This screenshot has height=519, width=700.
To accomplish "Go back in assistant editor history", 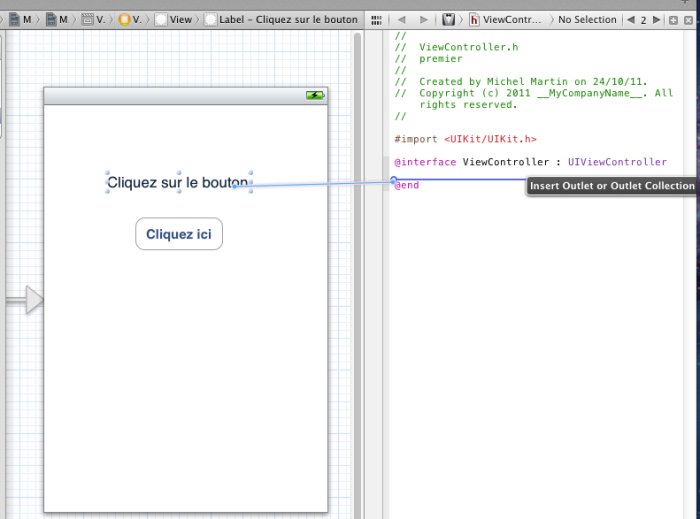I will tap(401, 19).
